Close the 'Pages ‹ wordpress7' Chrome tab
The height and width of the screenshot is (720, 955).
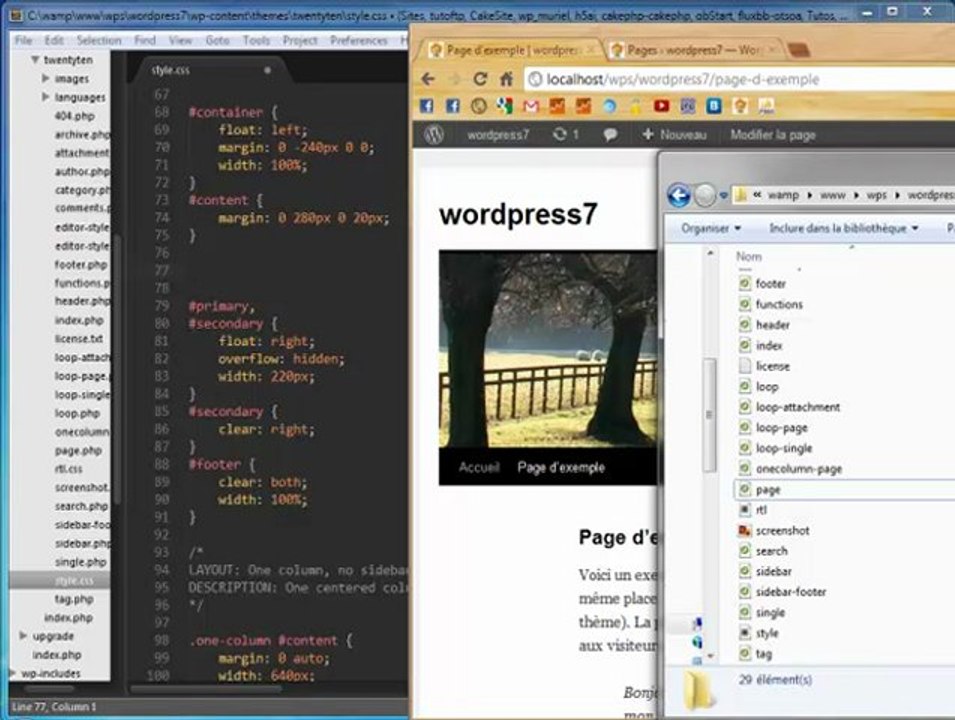tap(772, 50)
